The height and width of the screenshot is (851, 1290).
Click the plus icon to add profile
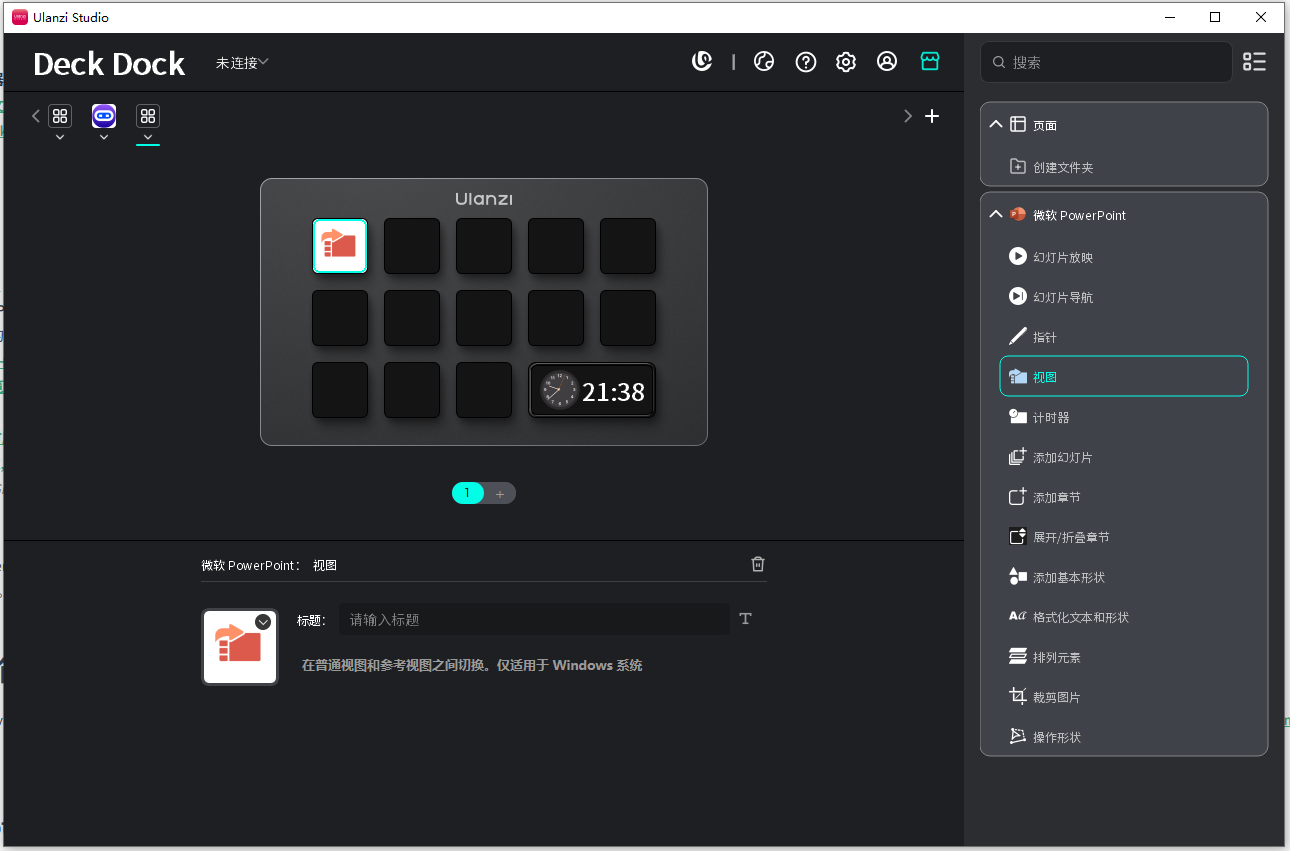(x=932, y=116)
